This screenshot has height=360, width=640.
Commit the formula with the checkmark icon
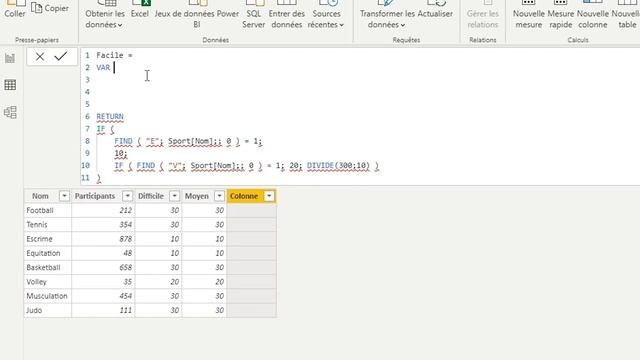[x=60, y=56]
